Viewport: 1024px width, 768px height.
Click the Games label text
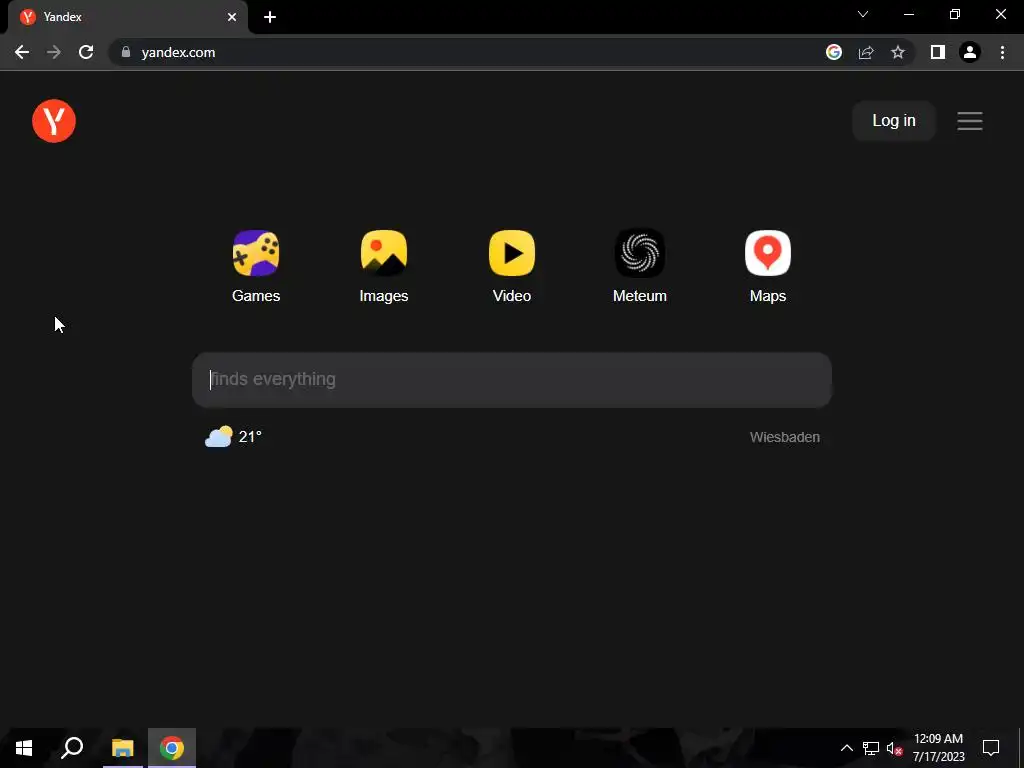256,296
